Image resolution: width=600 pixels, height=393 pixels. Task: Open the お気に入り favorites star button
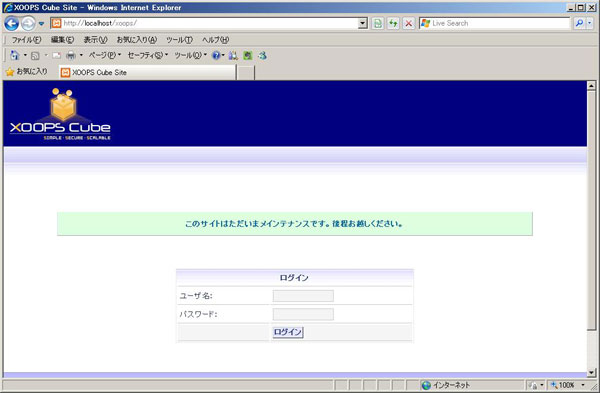[26, 72]
